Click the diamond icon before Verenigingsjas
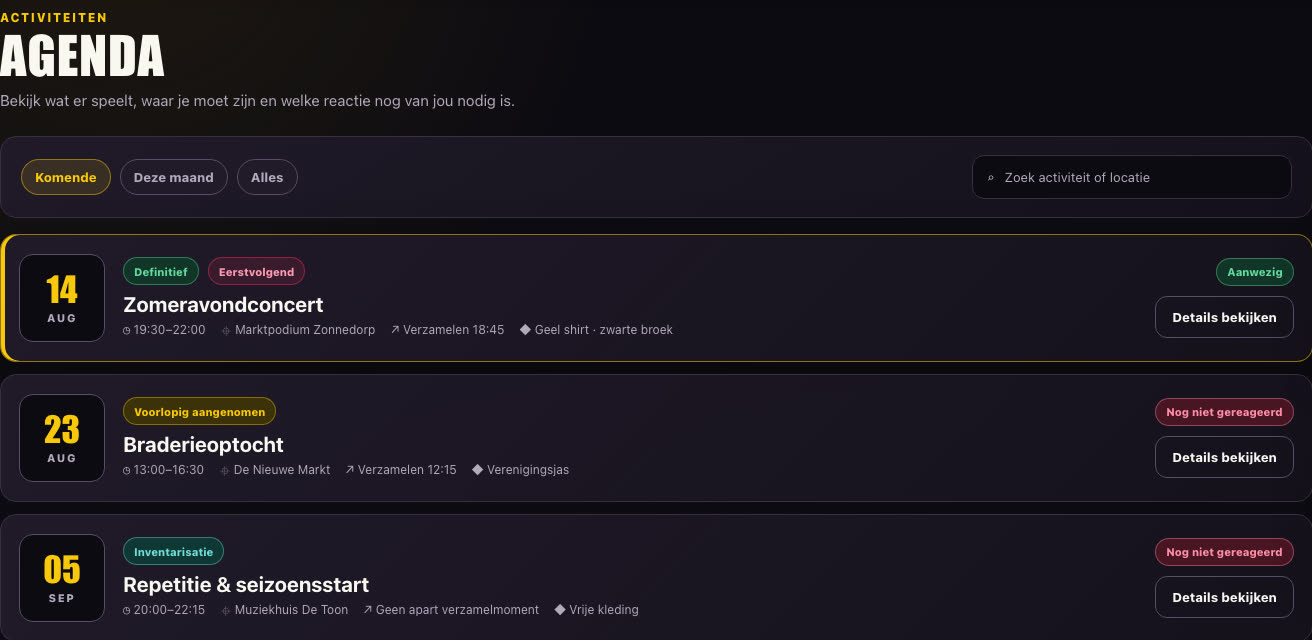Screen dimensions: 1312x640 [x=477, y=470]
